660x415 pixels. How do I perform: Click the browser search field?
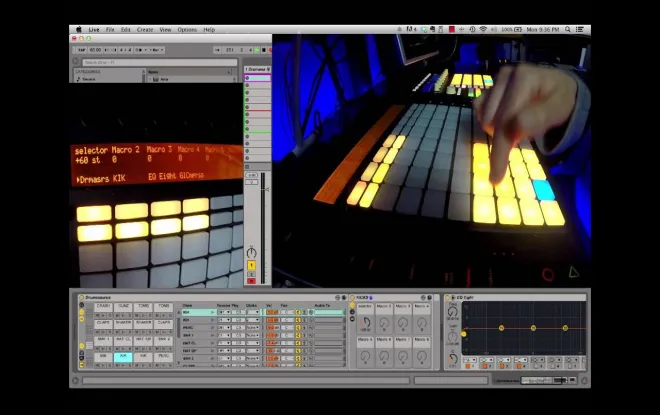(159, 62)
